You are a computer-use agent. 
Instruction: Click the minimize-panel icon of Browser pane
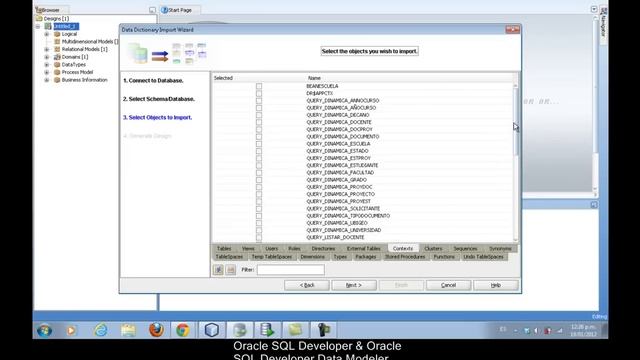point(152,10)
